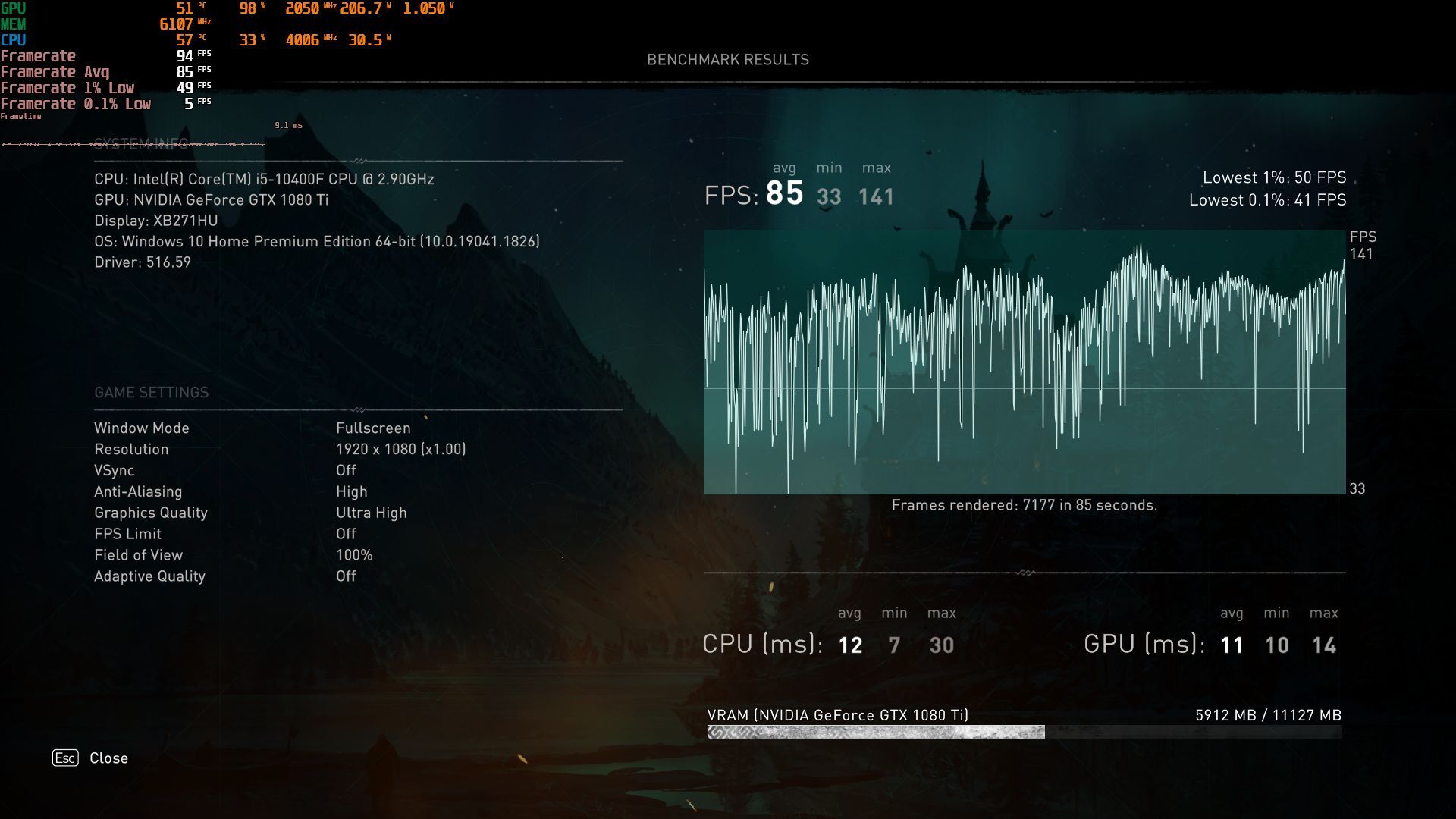Click the CPU (ms) label
Image resolution: width=1456 pixels, height=819 pixels.
point(762,644)
